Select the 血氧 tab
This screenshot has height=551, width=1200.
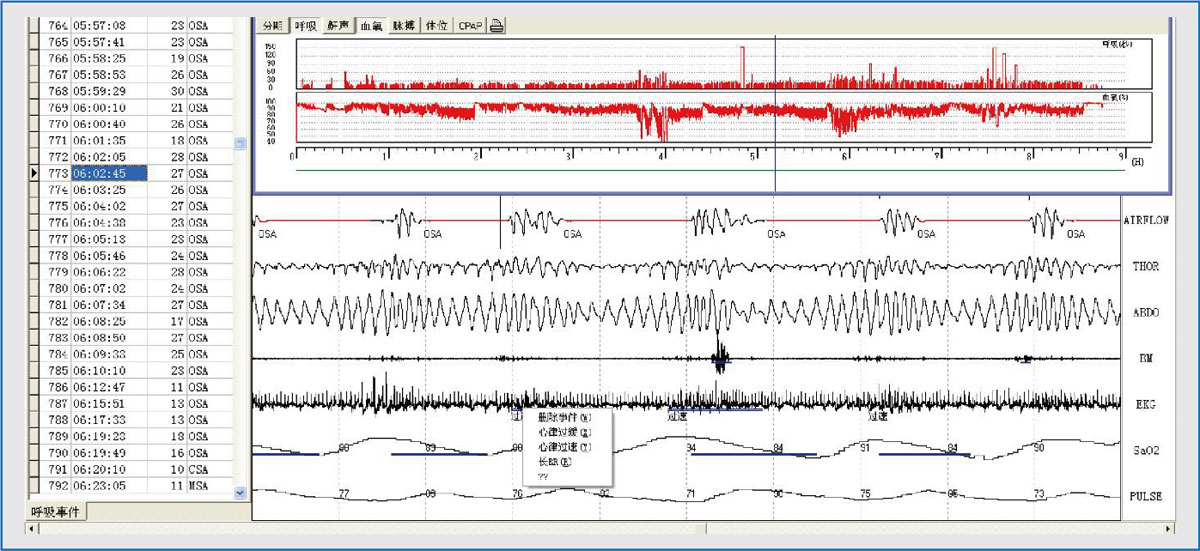pos(371,26)
